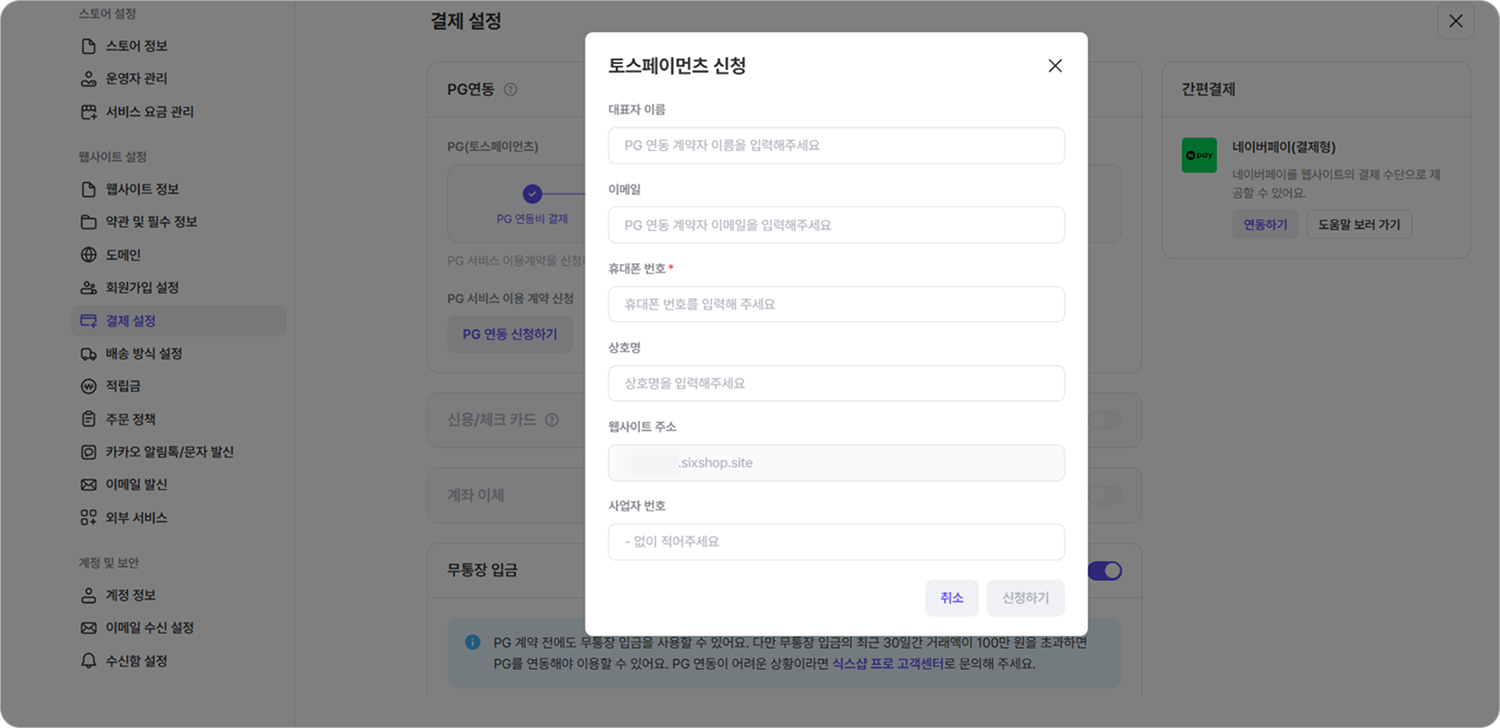Click the 취소 button in dialog
The width and height of the screenshot is (1500, 728).
(952, 598)
